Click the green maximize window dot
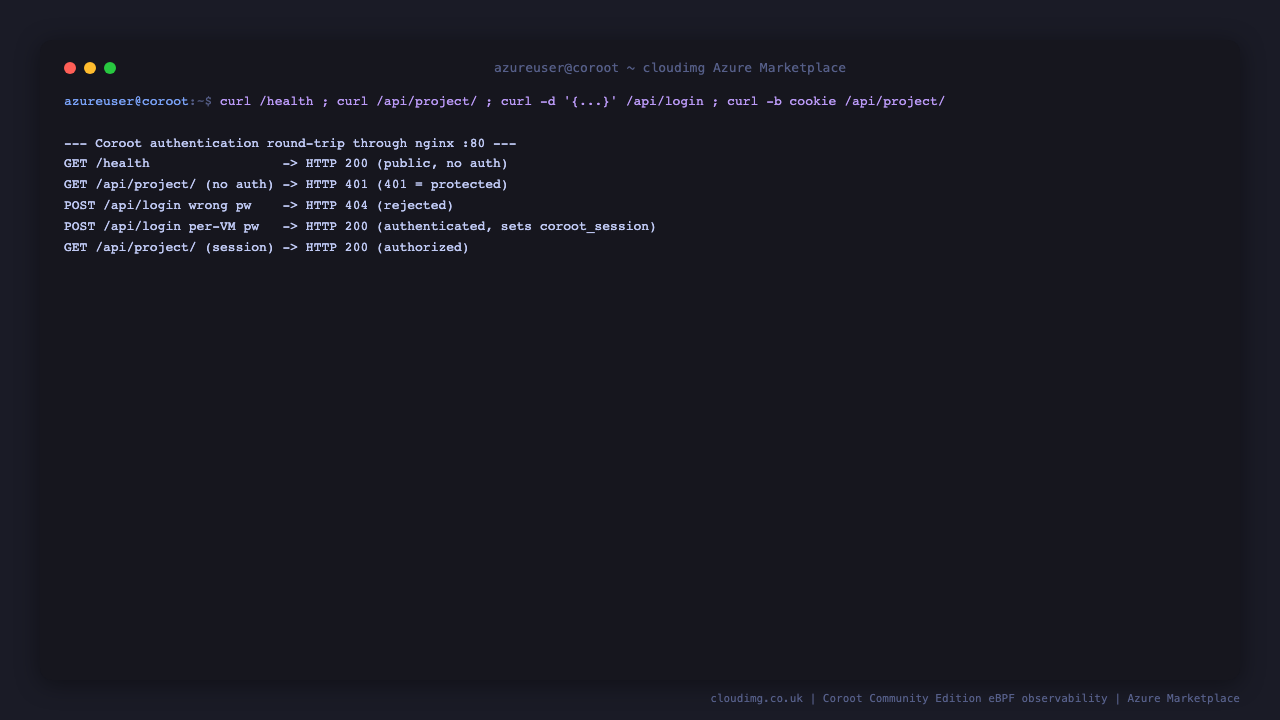1280x720 pixels. click(110, 68)
